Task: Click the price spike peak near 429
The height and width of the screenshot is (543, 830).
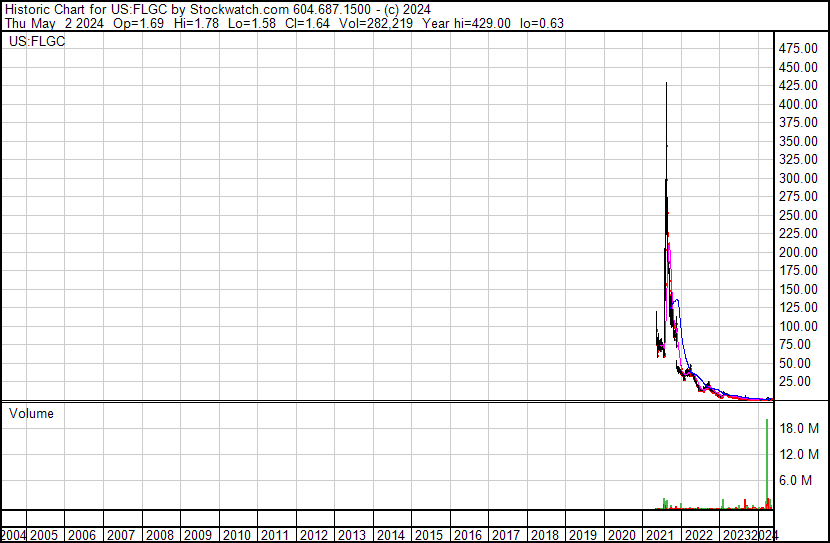Action: [x=667, y=84]
